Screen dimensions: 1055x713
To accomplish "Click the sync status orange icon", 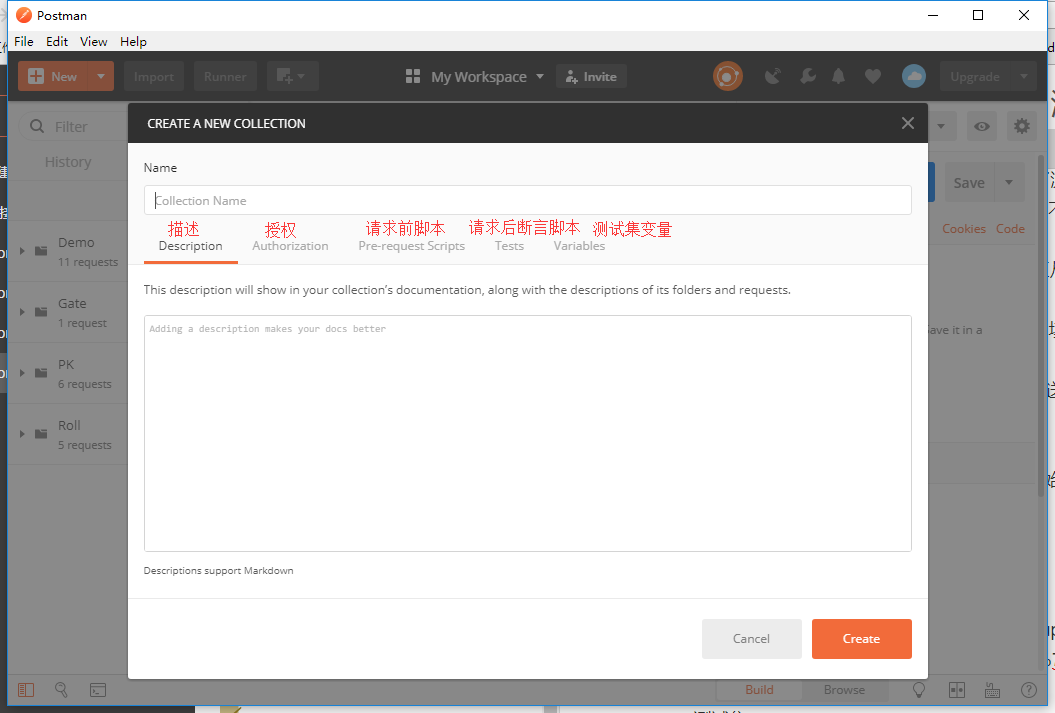I will (x=727, y=76).
